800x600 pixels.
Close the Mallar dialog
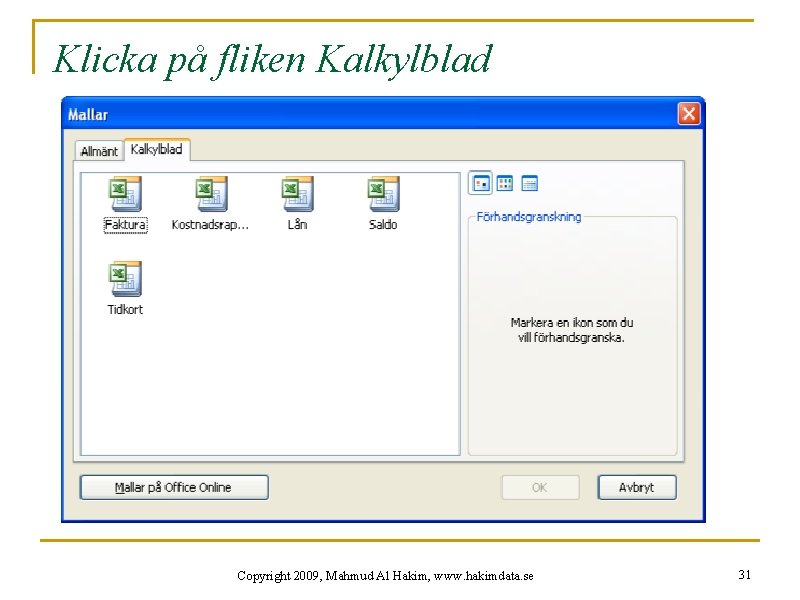pos(689,113)
